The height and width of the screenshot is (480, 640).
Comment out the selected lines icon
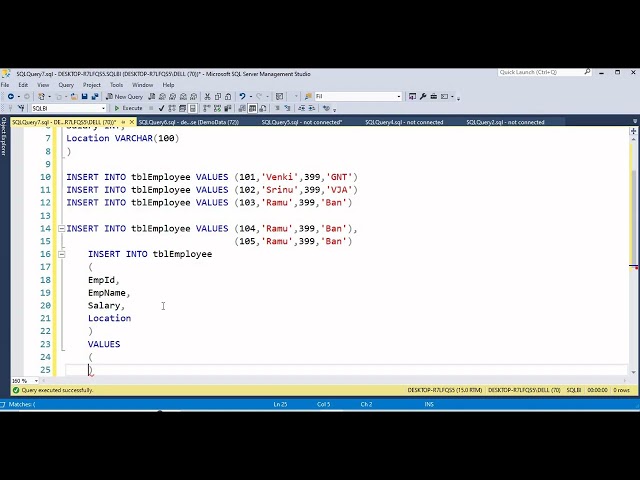coord(277,108)
